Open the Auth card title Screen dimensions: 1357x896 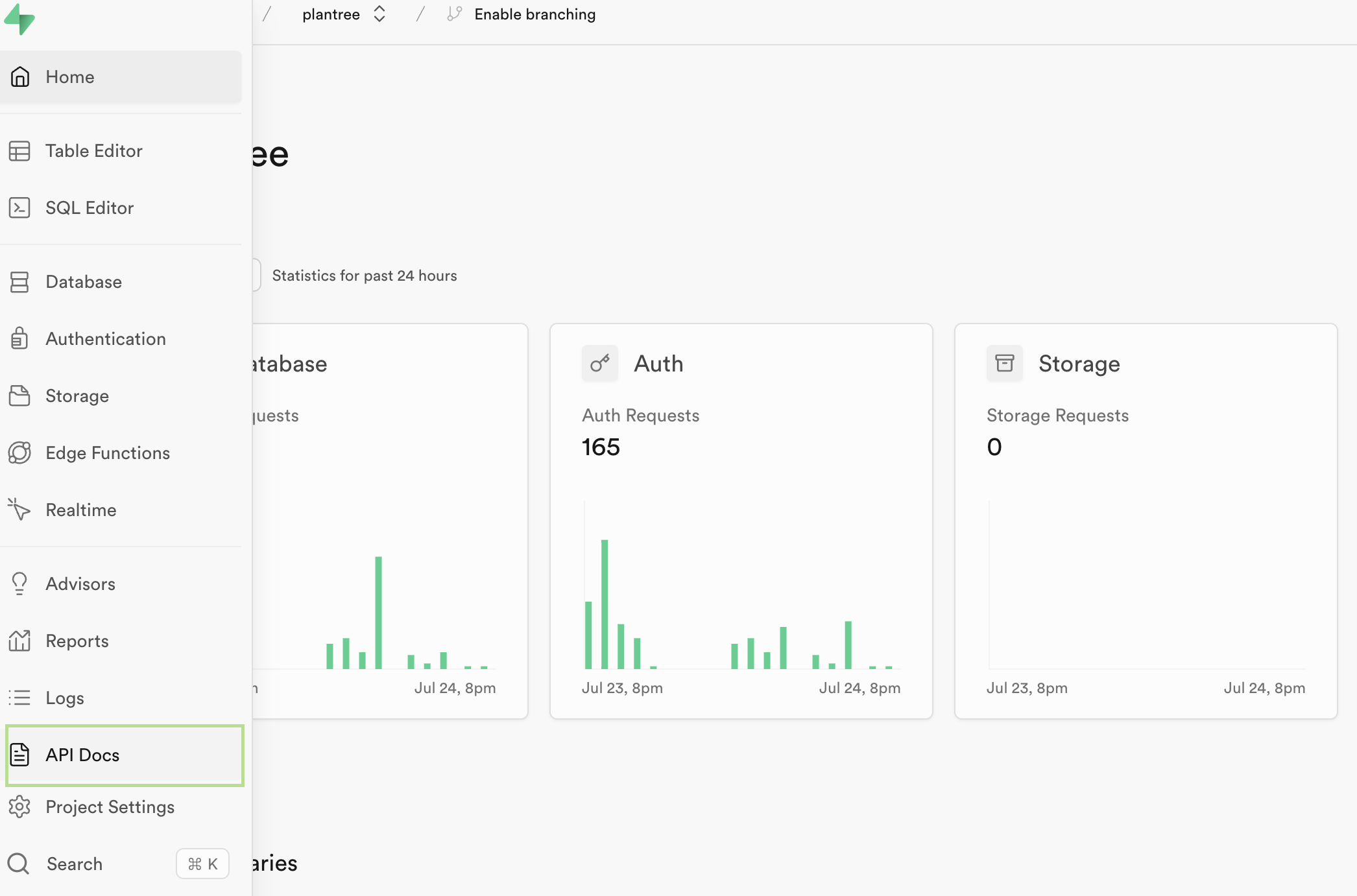pyautogui.click(x=658, y=364)
